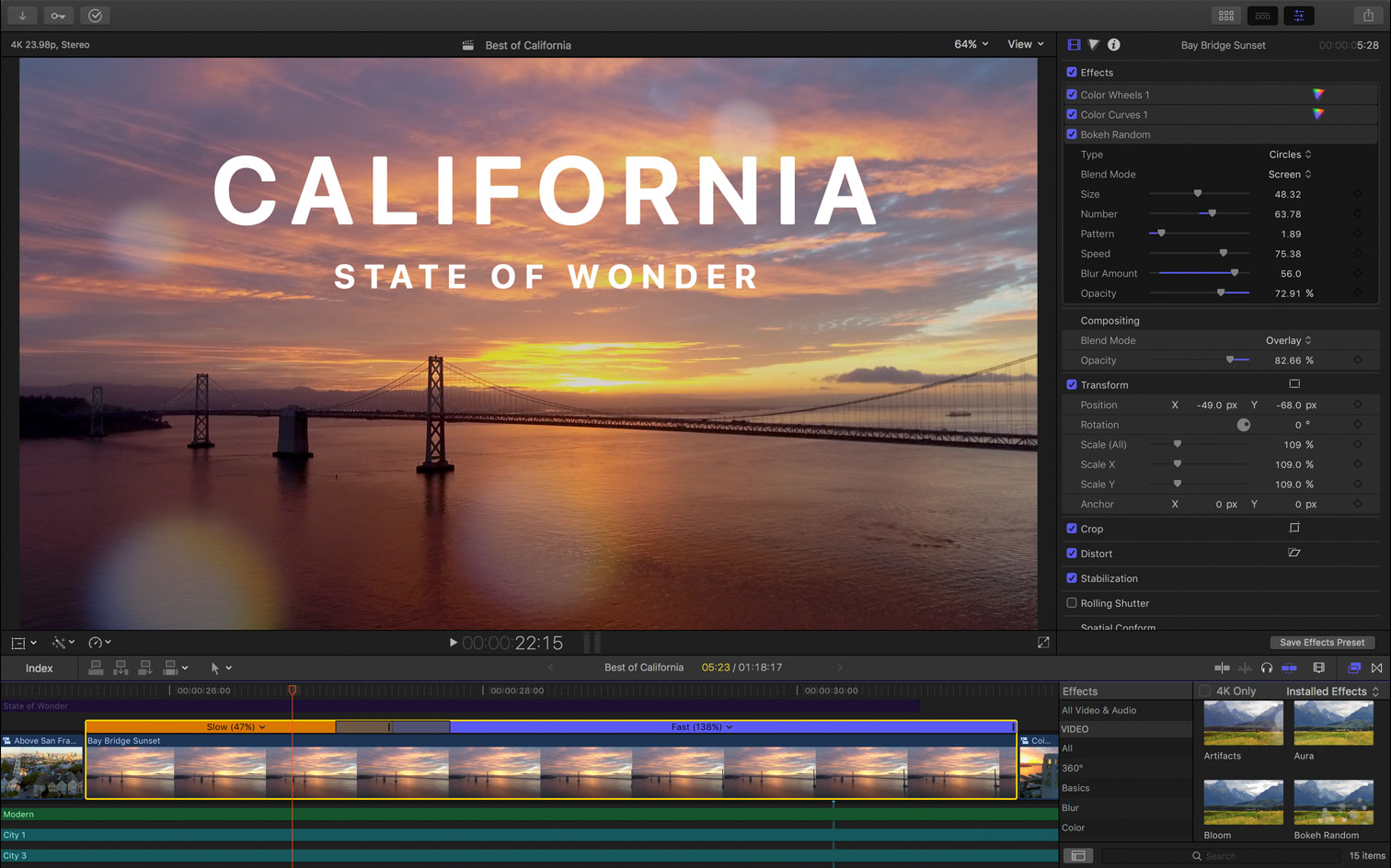Switch to the Color inspector triangle icon
Viewport: 1391px width, 868px height.
1094,45
